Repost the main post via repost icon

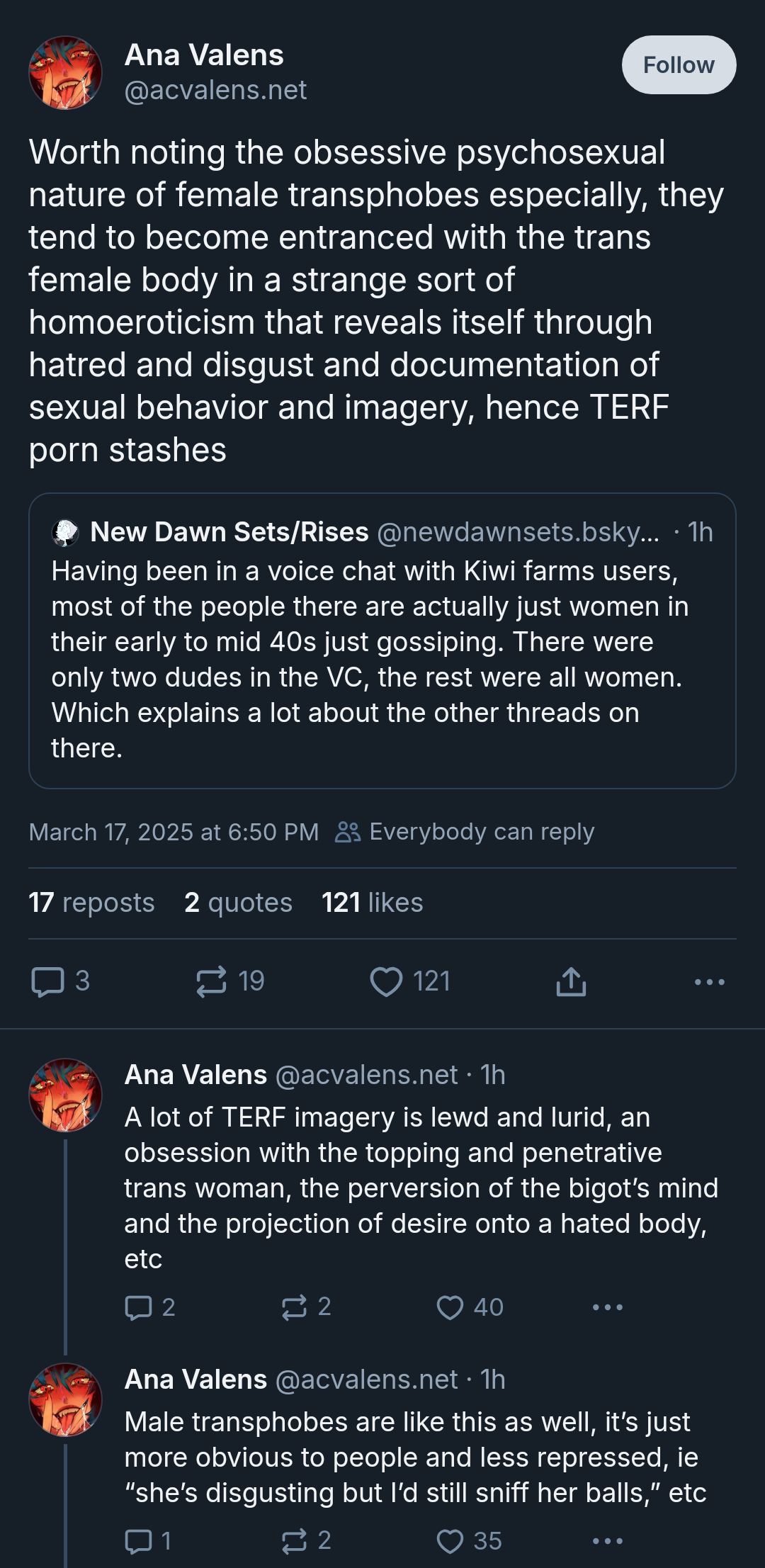(x=211, y=981)
